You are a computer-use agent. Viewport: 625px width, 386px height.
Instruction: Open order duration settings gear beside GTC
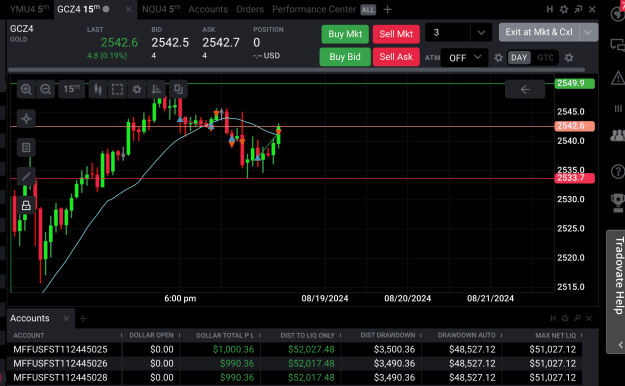coord(569,58)
